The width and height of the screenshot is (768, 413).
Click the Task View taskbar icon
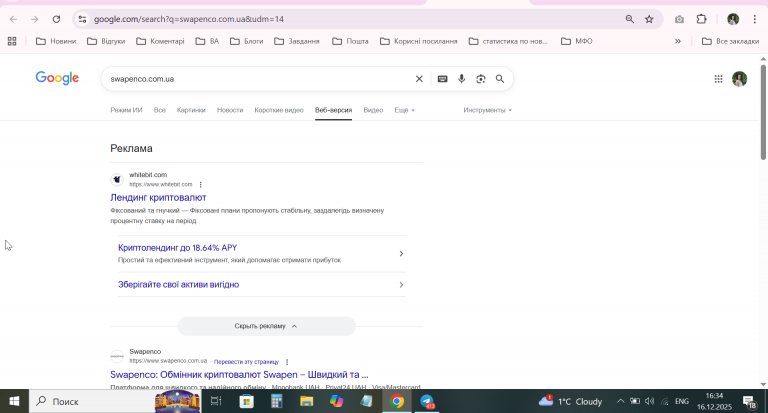tap(216, 401)
